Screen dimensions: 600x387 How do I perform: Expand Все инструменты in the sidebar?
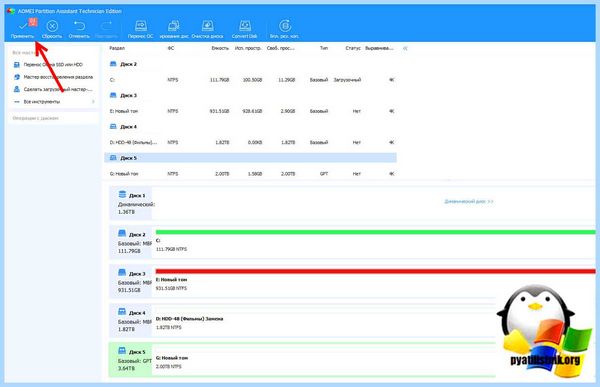(x=54, y=102)
